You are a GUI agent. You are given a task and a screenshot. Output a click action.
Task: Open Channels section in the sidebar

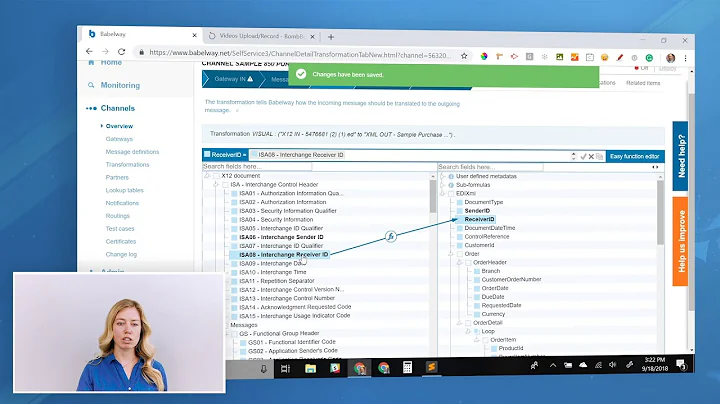(x=118, y=108)
